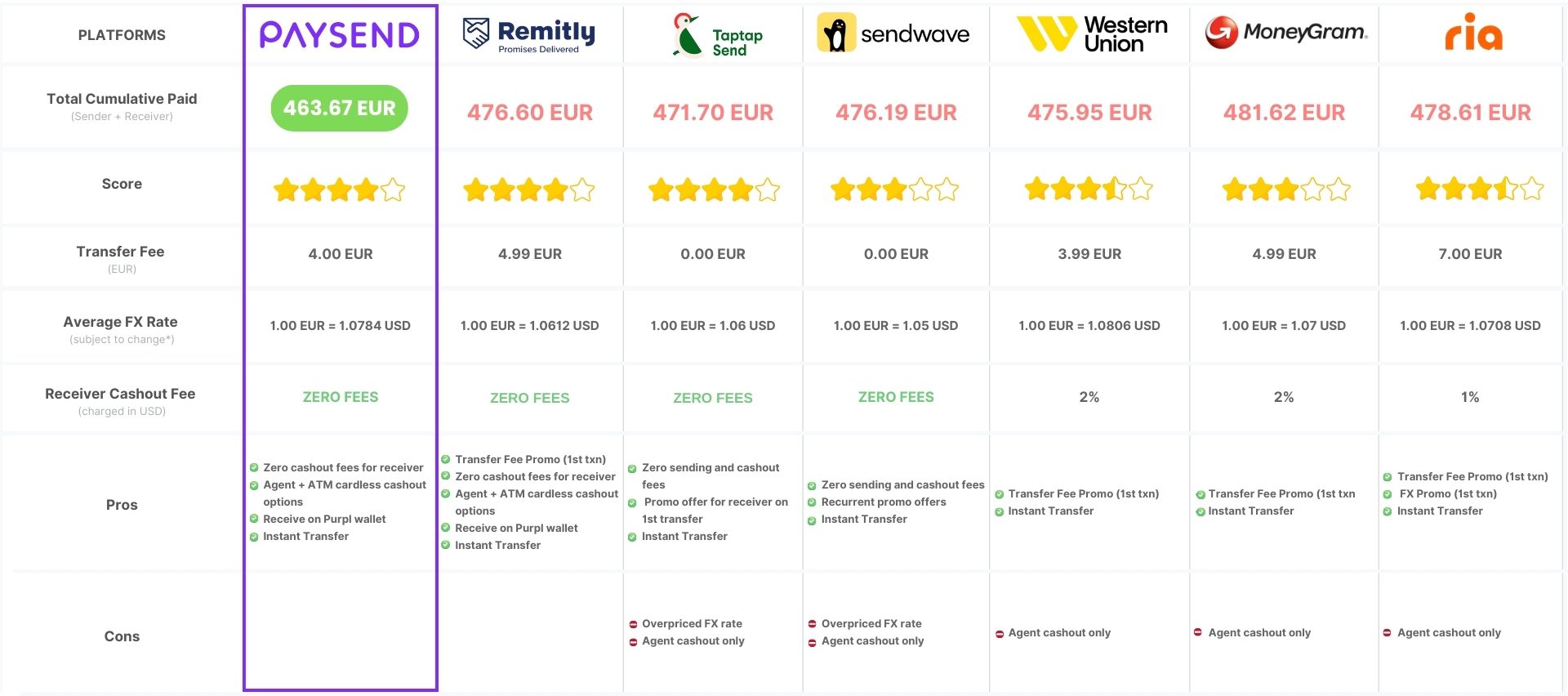Click Remitly's 'Transfer Fee Promo (1st txn)' pro
The image size is (1568, 696).
click(530, 459)
